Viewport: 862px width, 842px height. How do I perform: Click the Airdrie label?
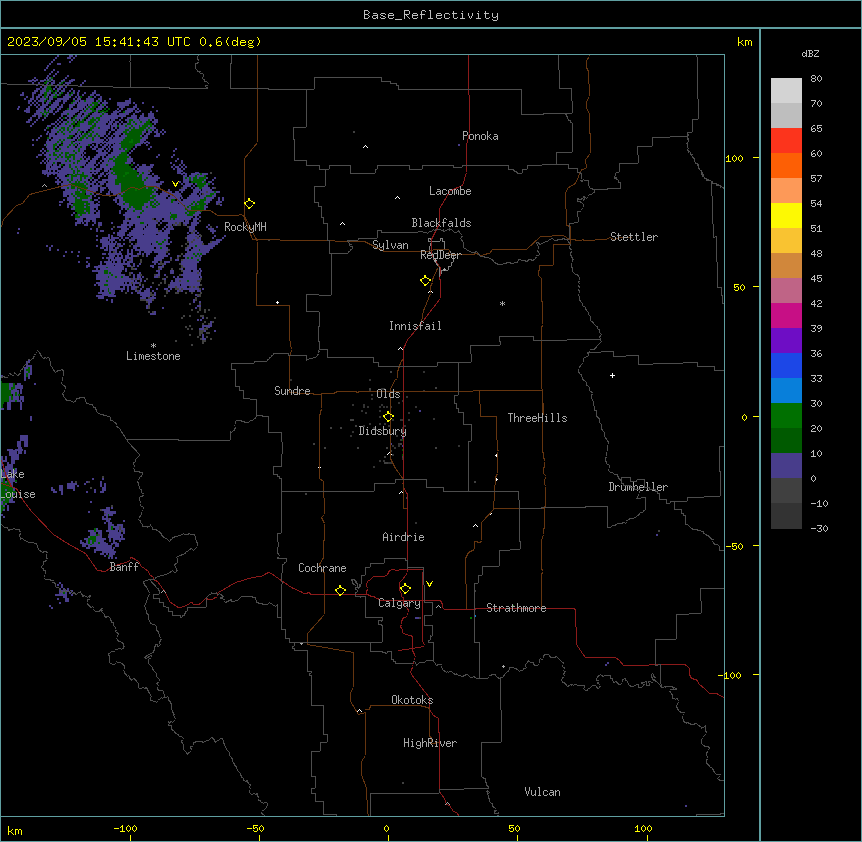tap(404, 537)
